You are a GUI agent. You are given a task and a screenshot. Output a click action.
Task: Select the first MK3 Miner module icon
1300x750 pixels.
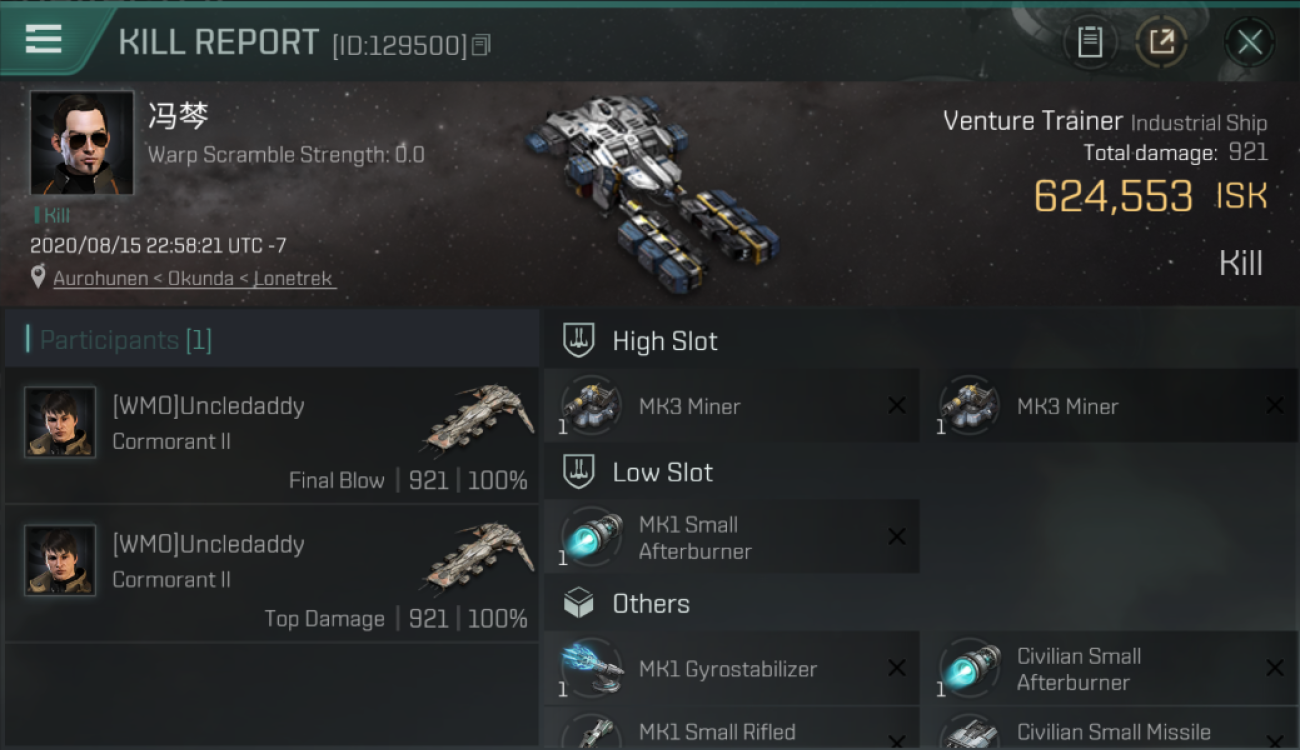point(590,405)
